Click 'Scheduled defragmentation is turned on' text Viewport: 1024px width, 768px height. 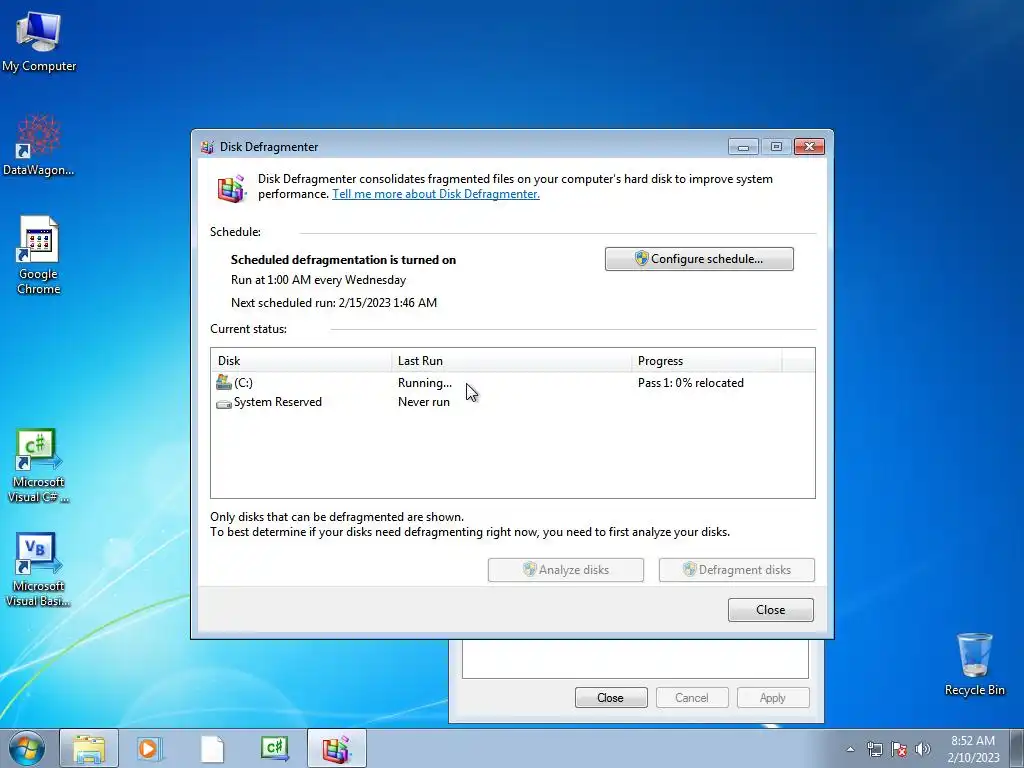(x=344, y=259)
